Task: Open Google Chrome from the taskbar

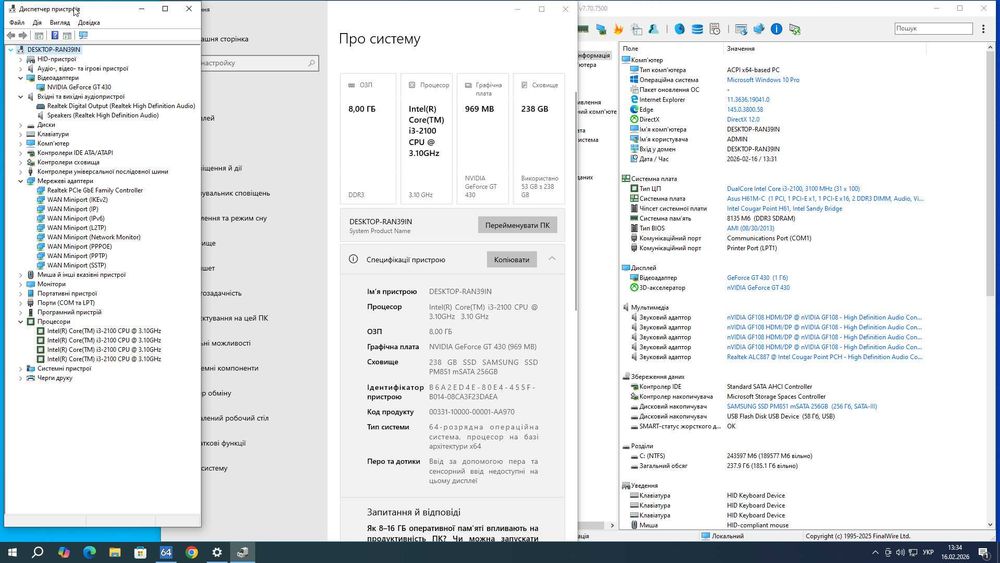Action: pyautogui.click(x=191, y=552)
